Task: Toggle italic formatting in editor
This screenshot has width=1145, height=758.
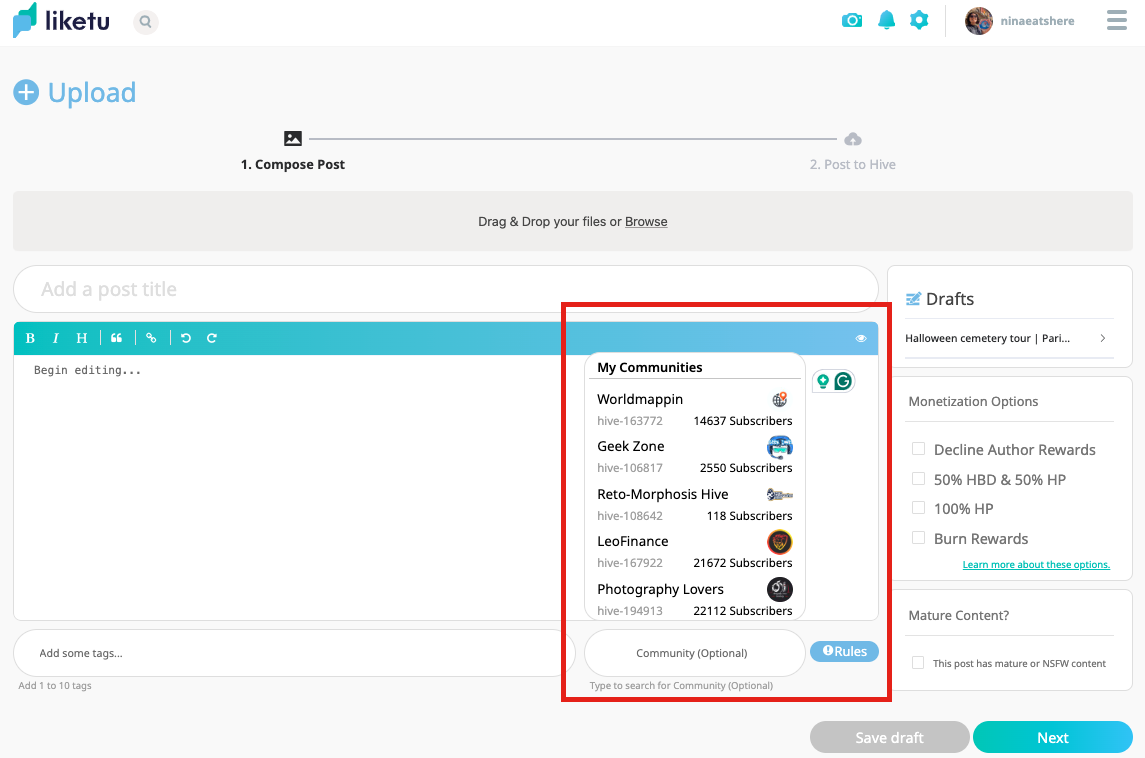Action: click(55, 338)
